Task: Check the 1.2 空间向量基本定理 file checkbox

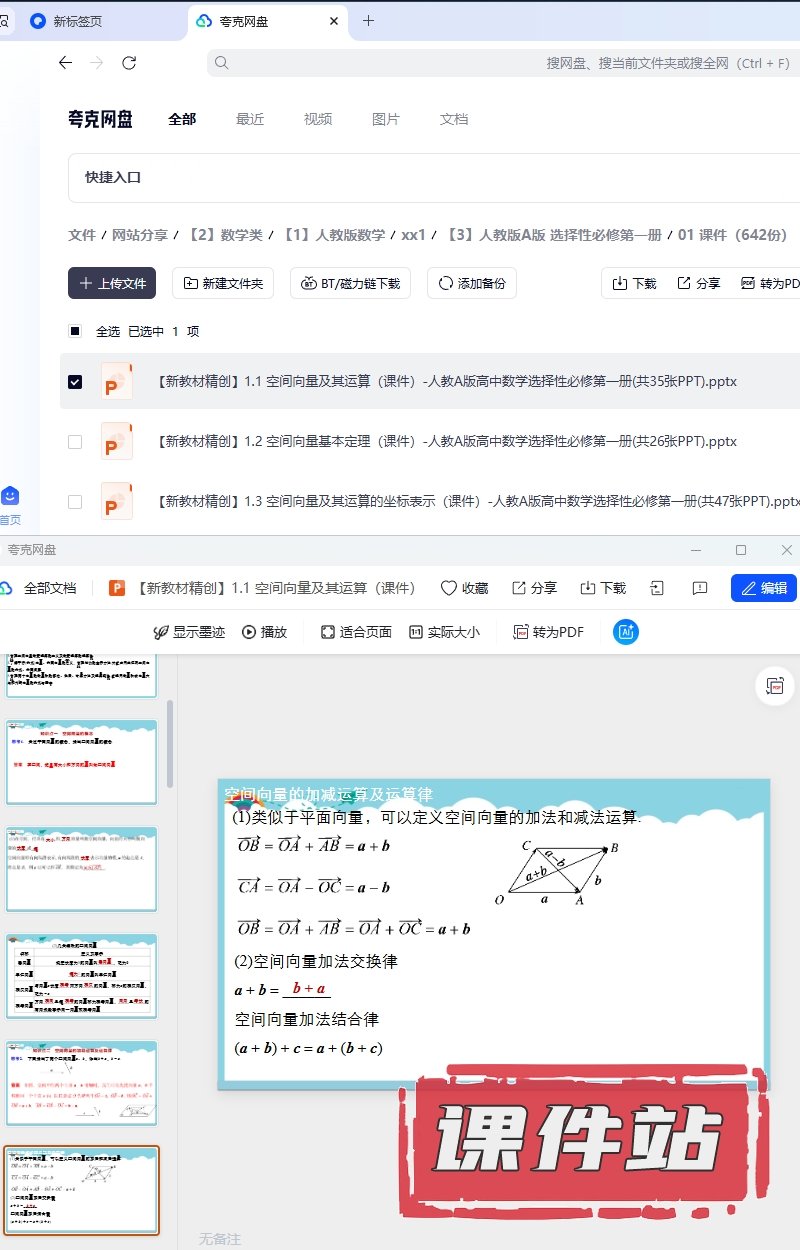Action: (75, 441)
